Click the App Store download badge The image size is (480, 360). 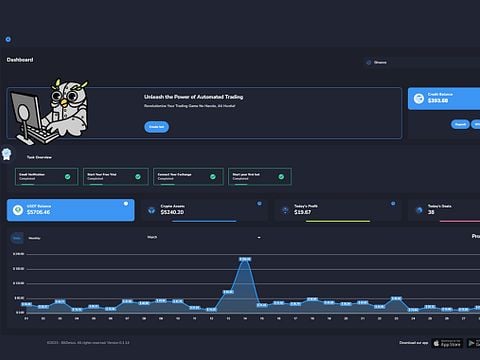447,343
